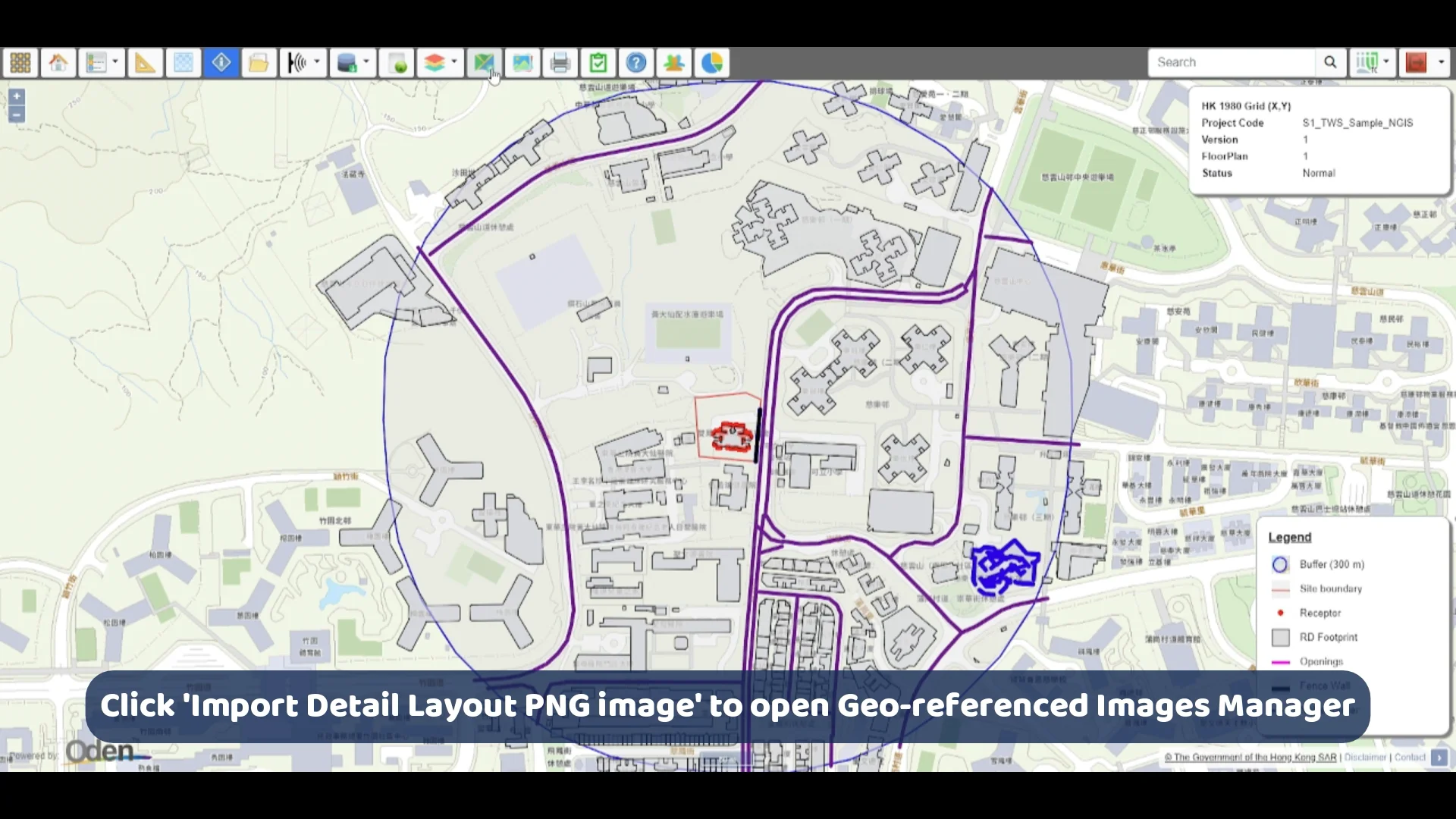The height and width of the screenshot is (819, 1456).
Task: Zoom in with the map plus button
Action: (17, 97)
